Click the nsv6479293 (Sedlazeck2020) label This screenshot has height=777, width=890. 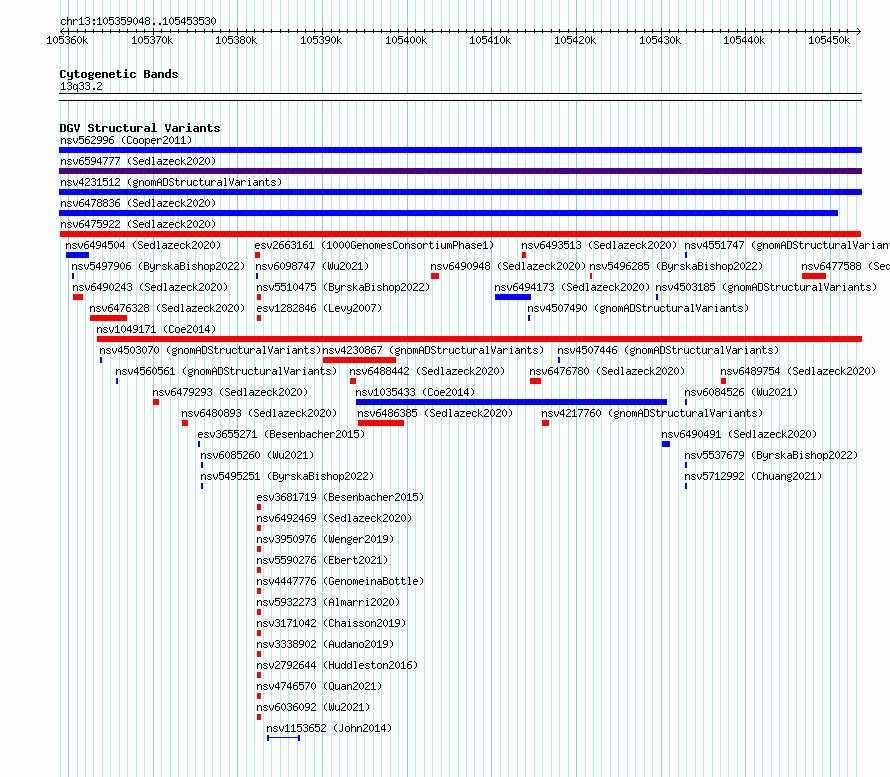tap(230, 392)
